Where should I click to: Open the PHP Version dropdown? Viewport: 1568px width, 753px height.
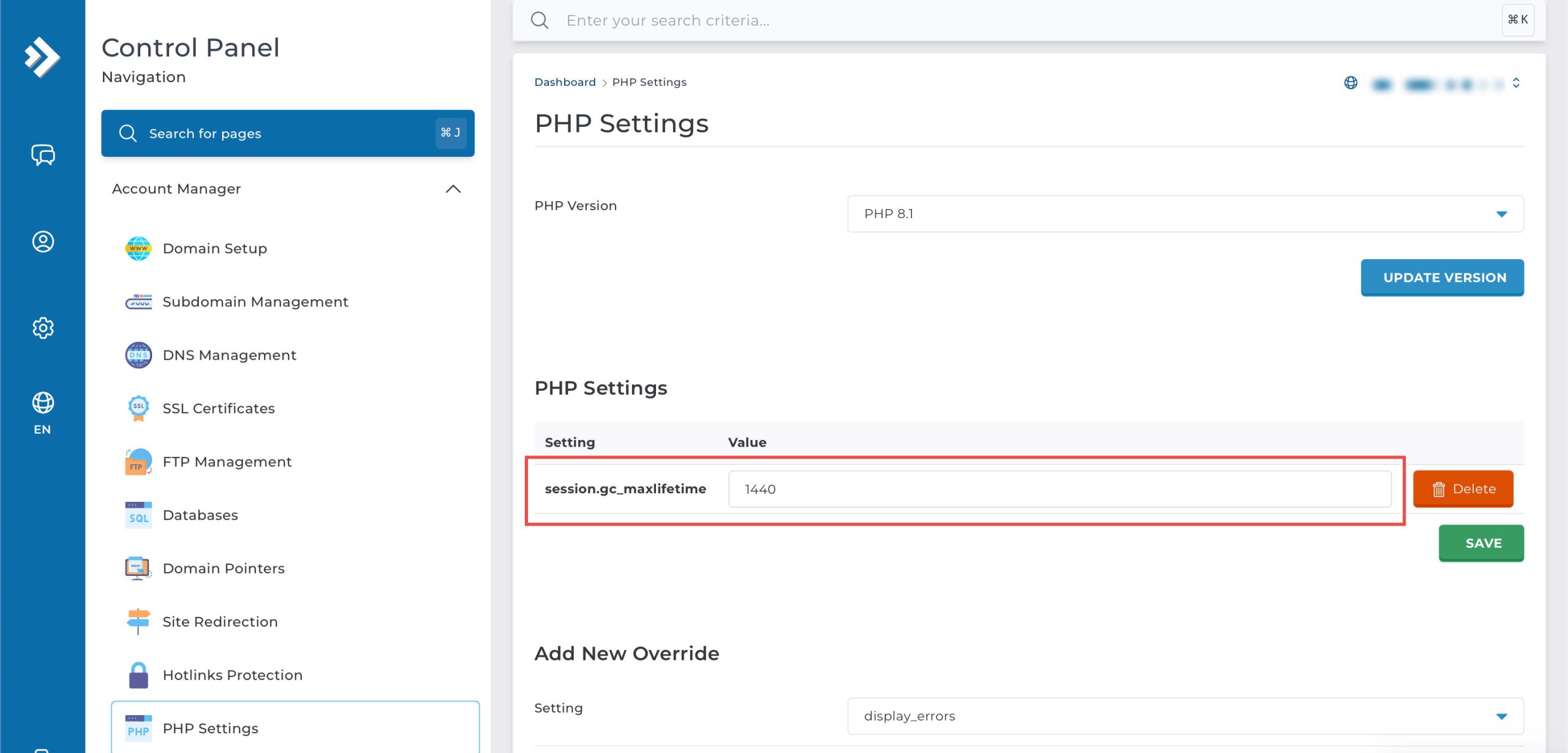(x=1185, y=214)
